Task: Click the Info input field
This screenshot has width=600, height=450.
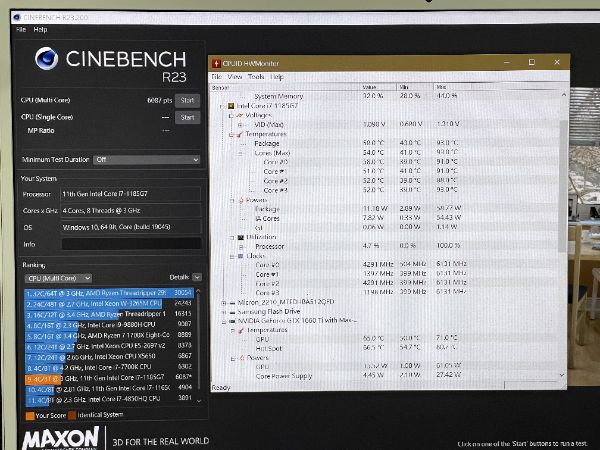Action: (x=131, y=244)
